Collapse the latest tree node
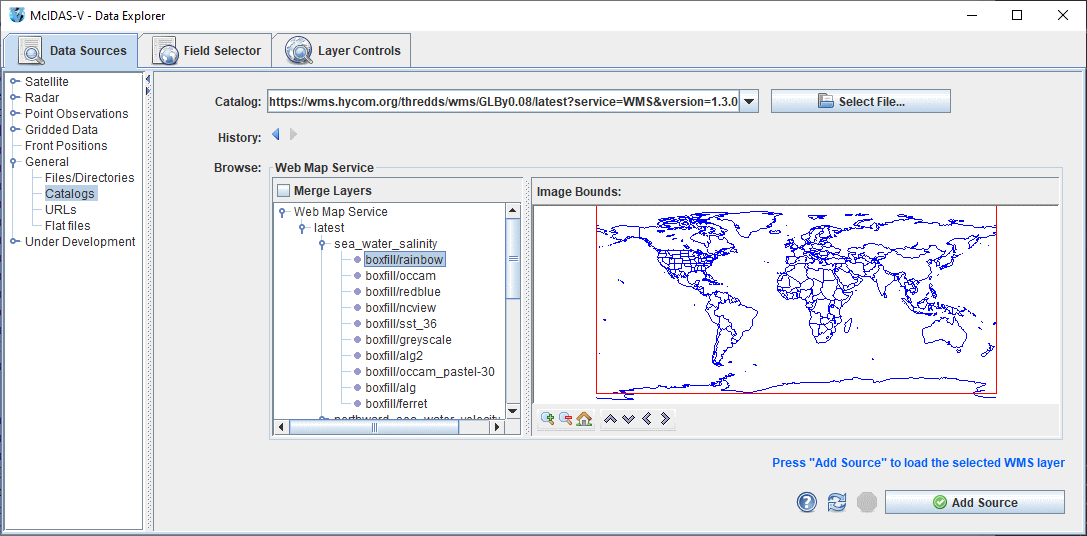 tap(302, 229)
